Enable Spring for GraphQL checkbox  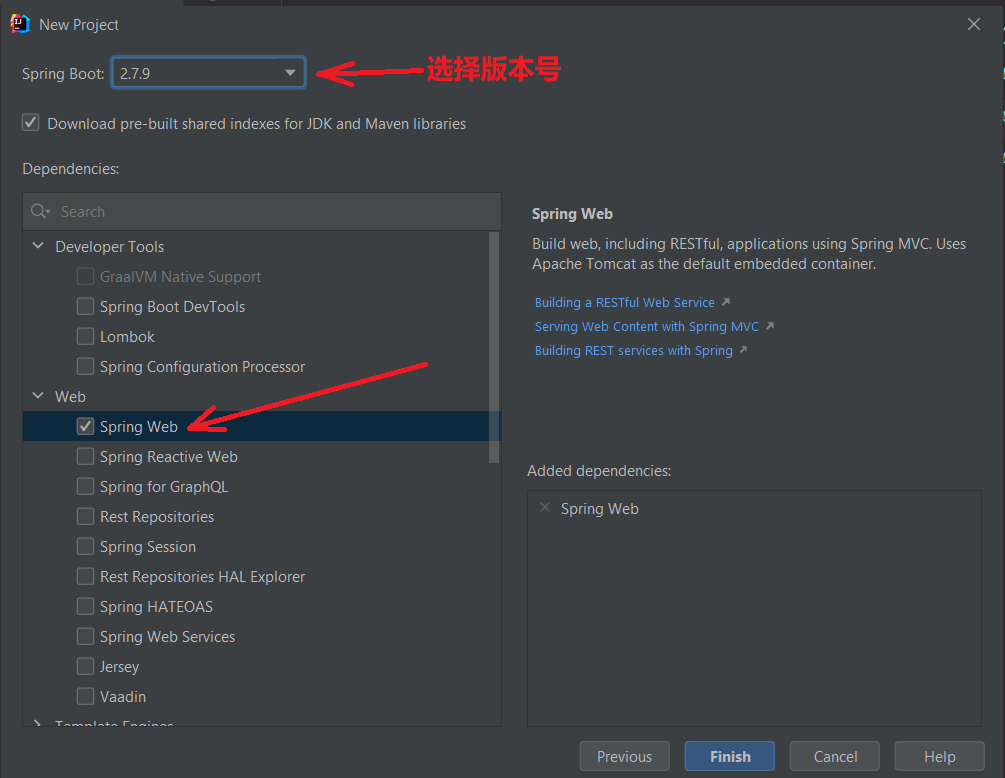coord(85,486)
